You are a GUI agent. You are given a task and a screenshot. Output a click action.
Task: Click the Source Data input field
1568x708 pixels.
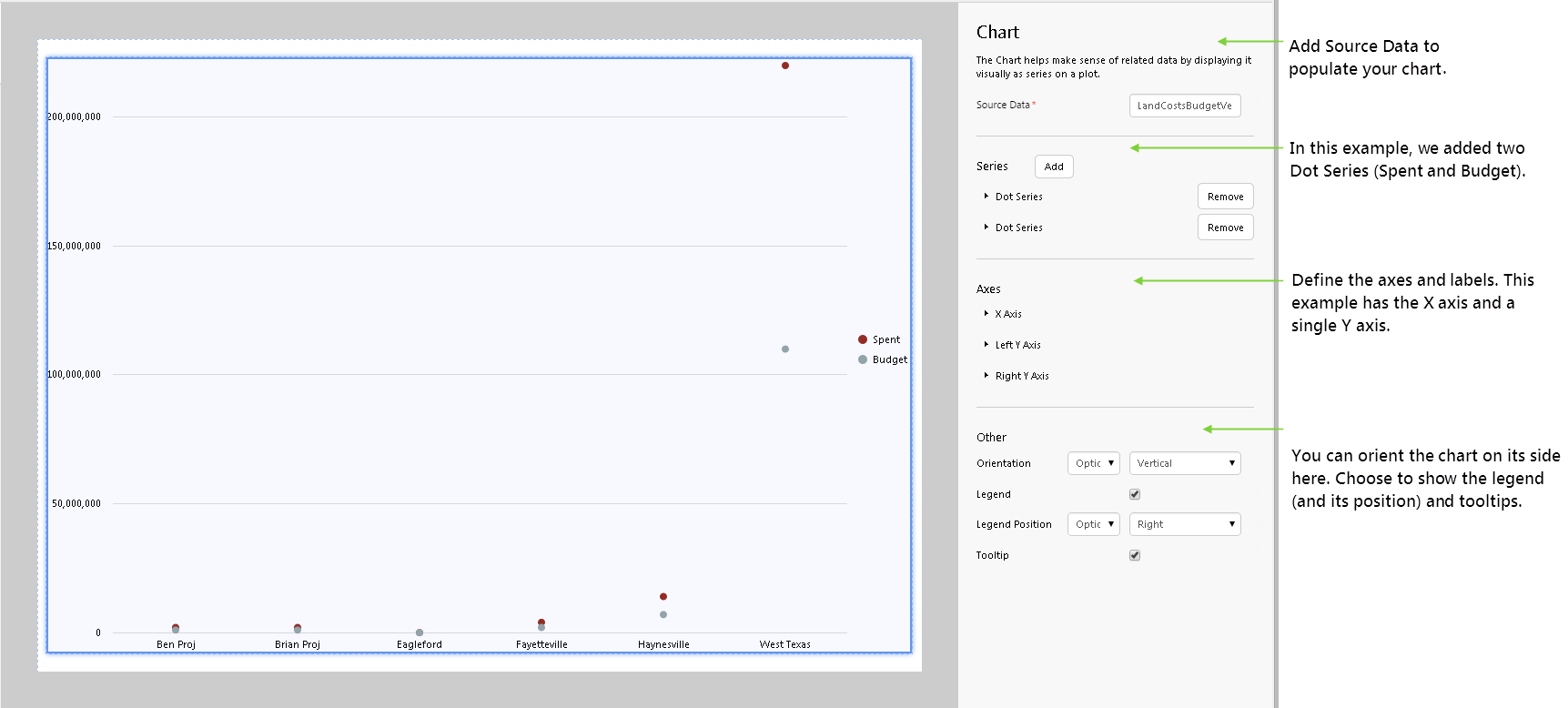click(1185, 106)
